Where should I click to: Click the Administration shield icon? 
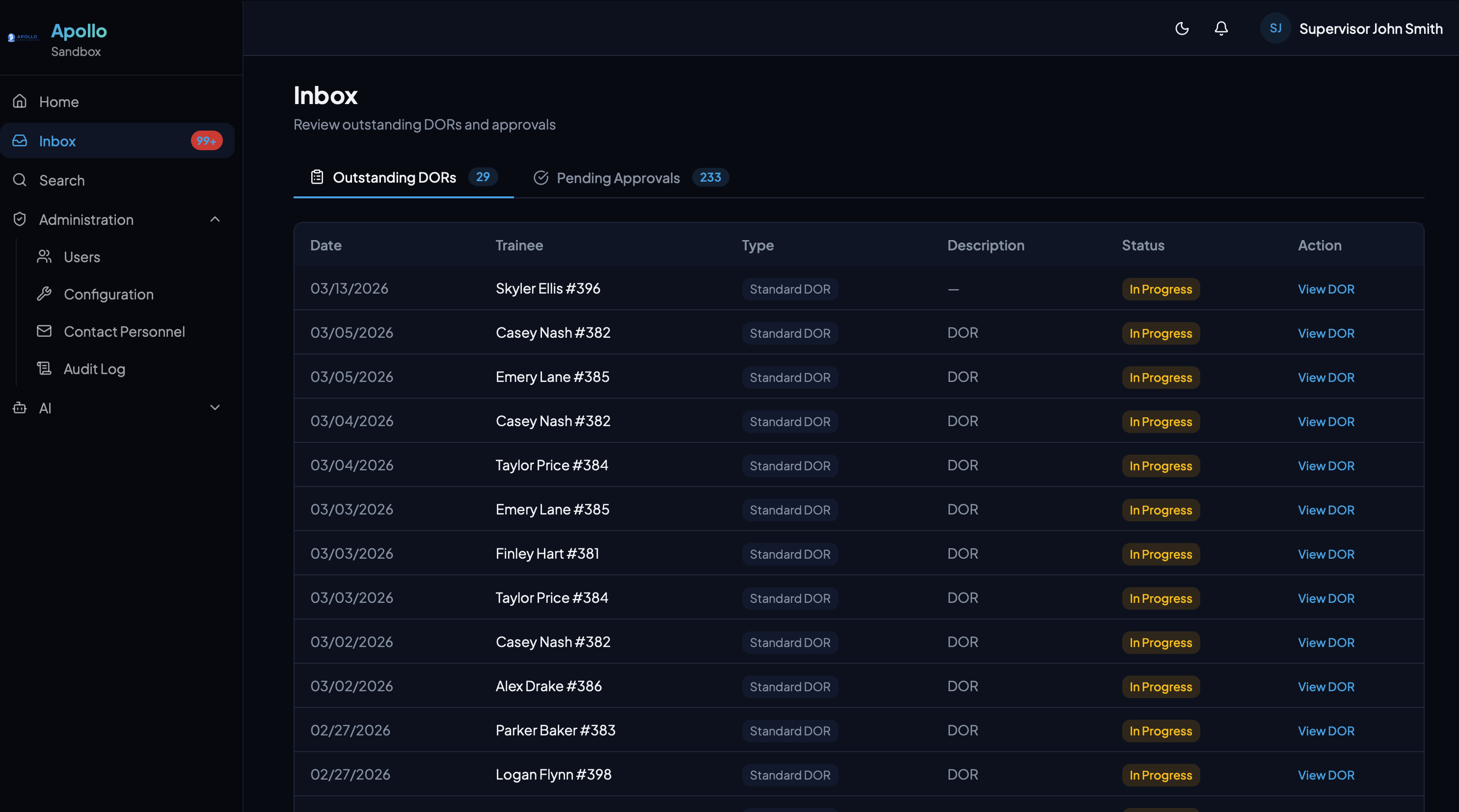(19, 219)
